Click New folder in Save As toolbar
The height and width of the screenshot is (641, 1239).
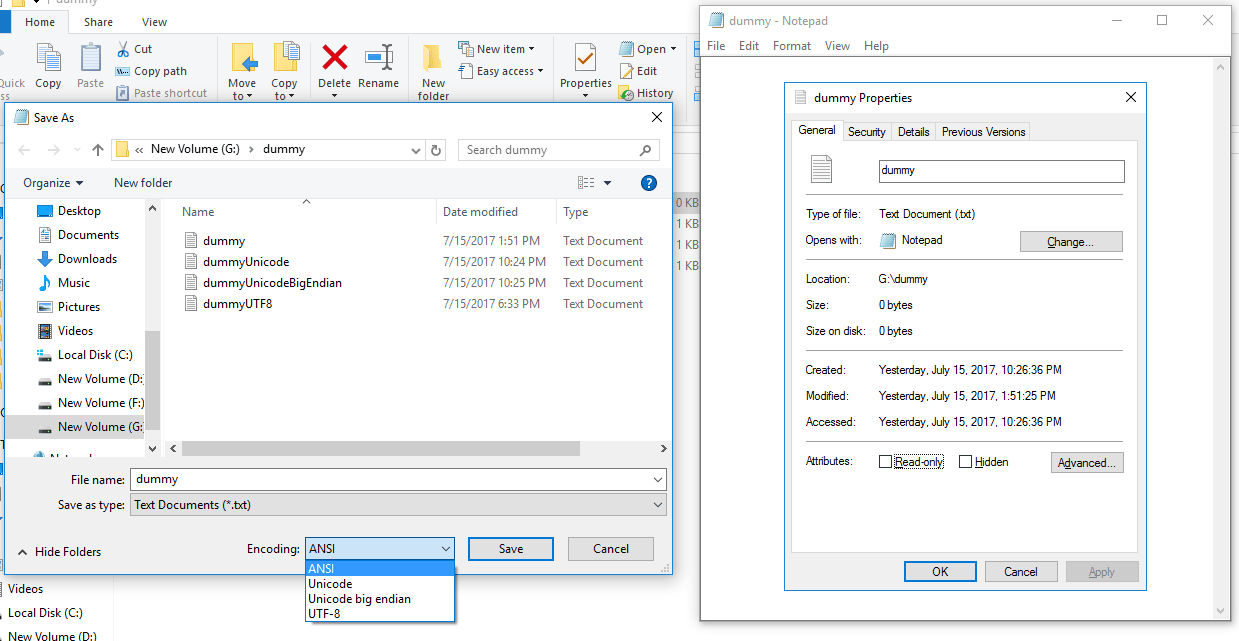(143, 183)
